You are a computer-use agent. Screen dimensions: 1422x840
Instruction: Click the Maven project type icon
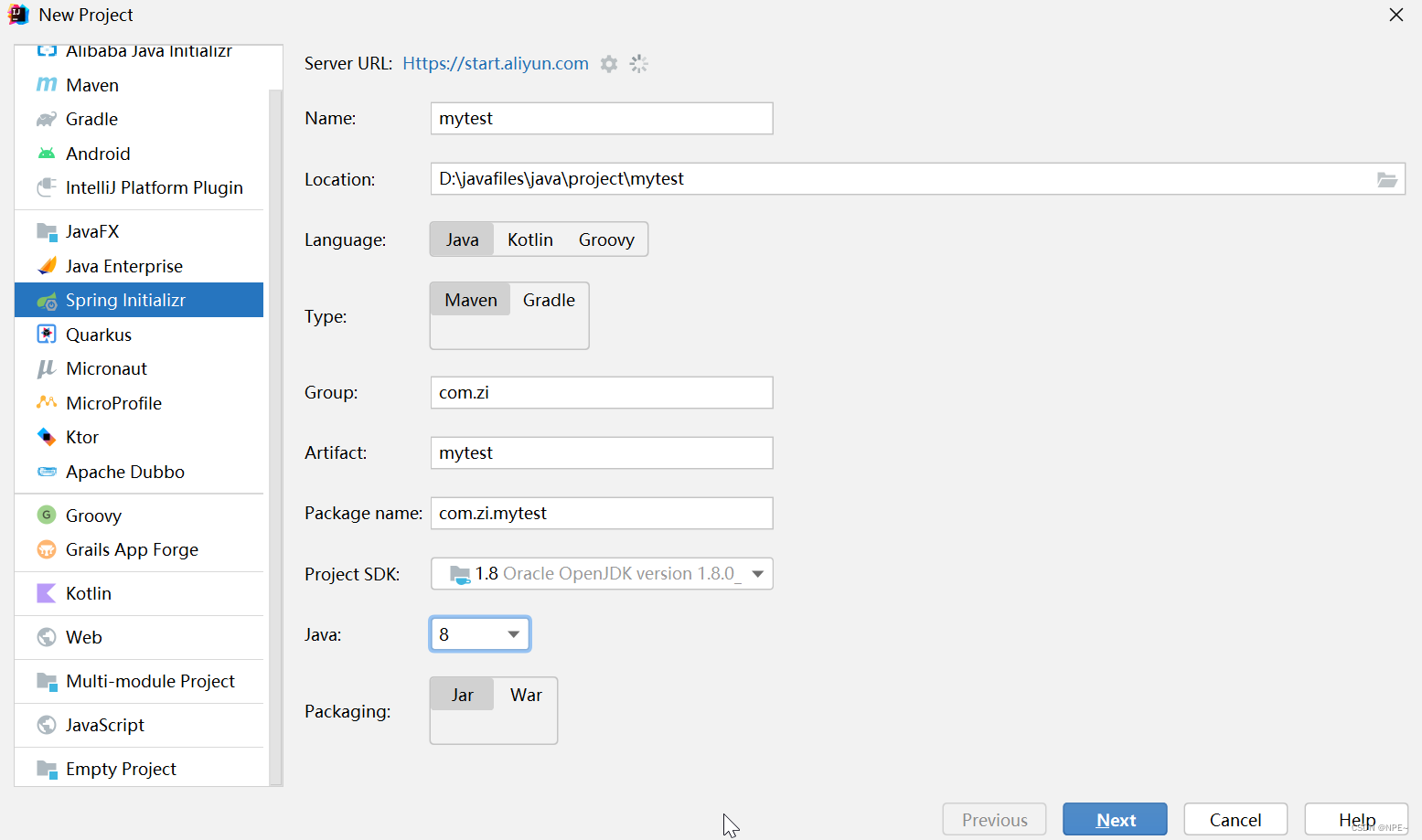[x=47, y=85]
